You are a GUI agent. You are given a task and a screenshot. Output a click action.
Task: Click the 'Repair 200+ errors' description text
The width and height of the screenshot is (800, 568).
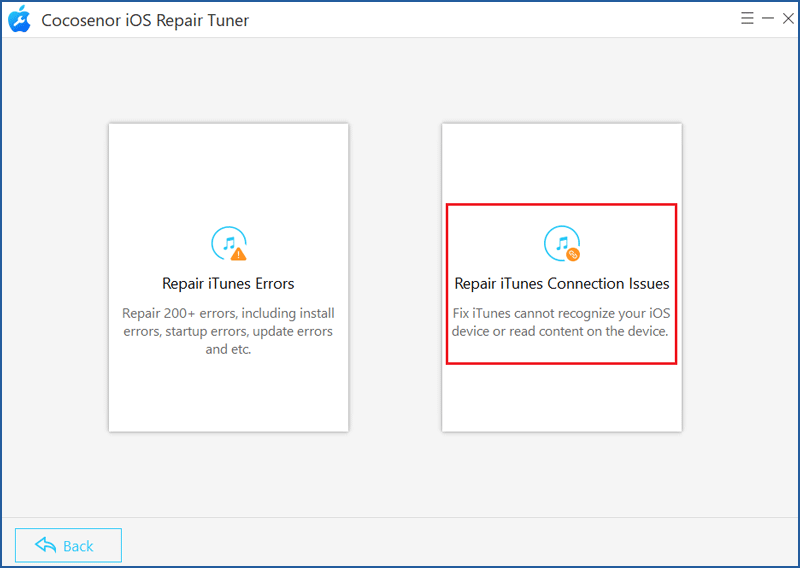[228, 331]
